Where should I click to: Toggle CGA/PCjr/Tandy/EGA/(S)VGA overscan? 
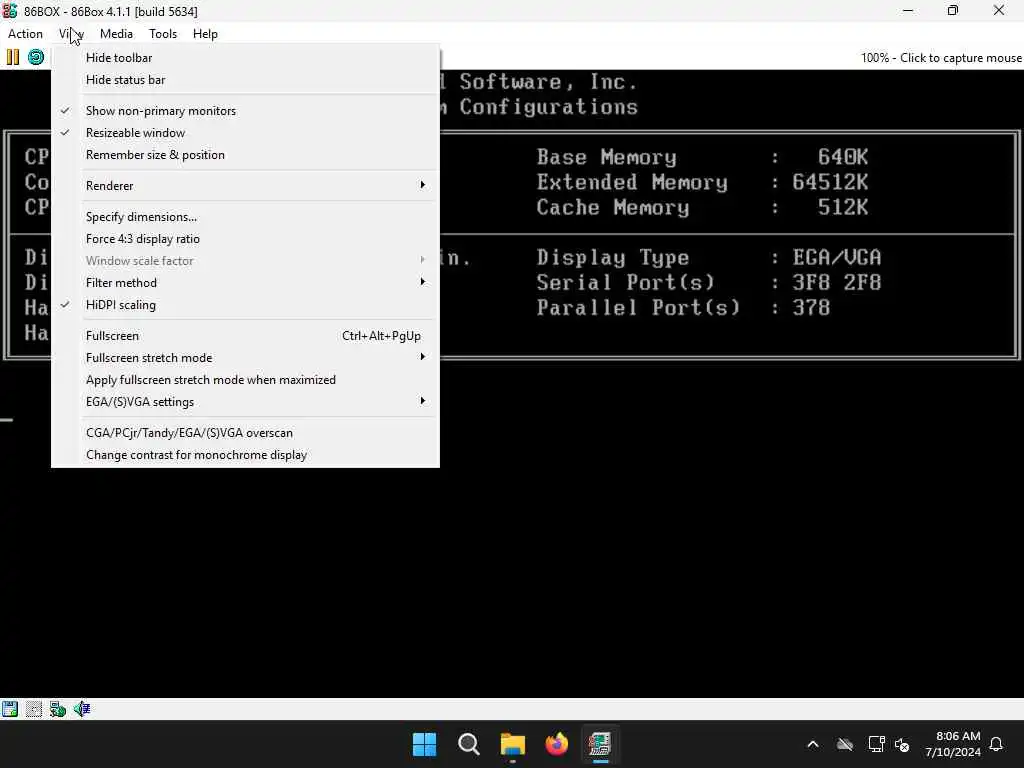point(245,433)
